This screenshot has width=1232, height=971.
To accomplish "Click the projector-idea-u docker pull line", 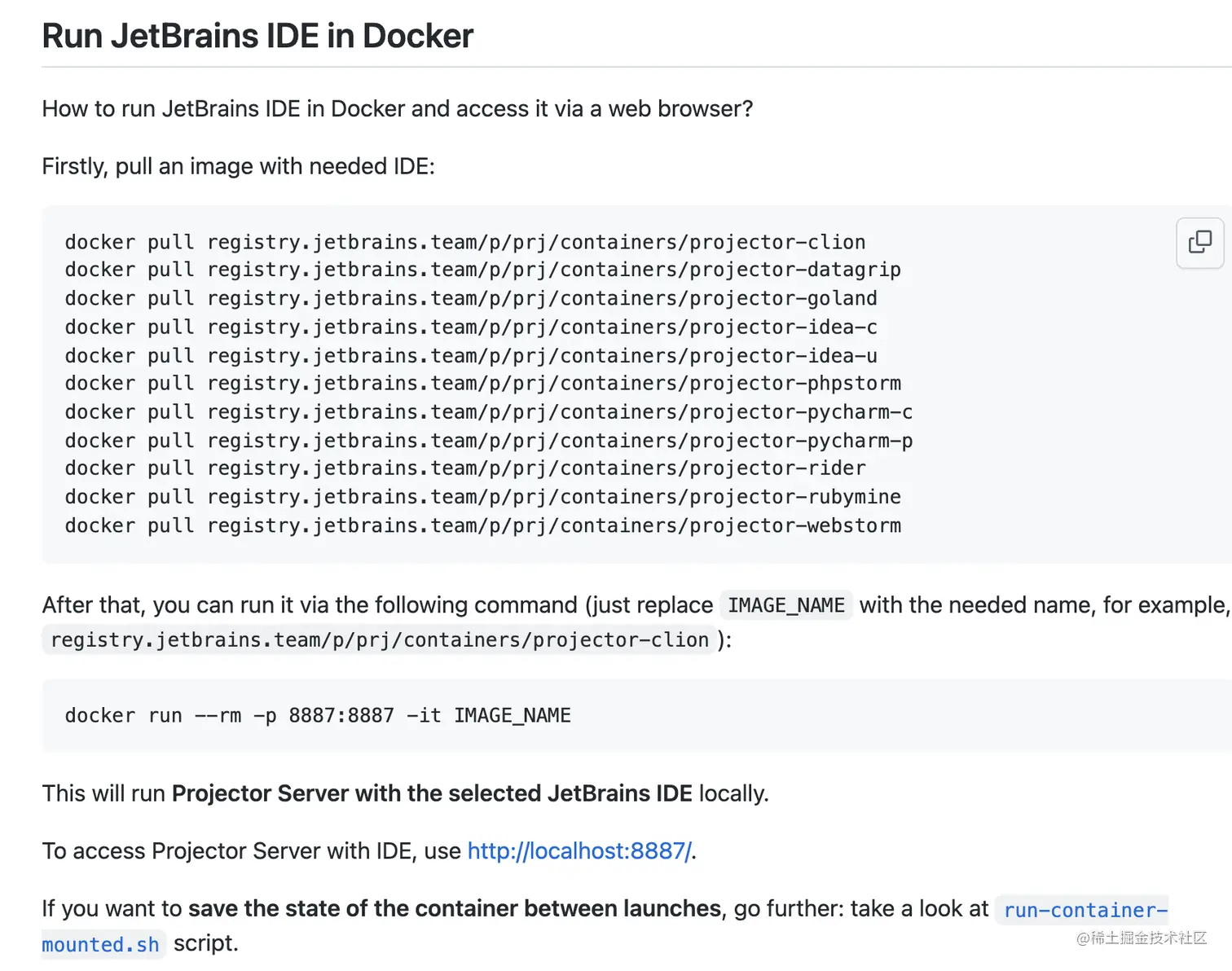I will point(471,355).
